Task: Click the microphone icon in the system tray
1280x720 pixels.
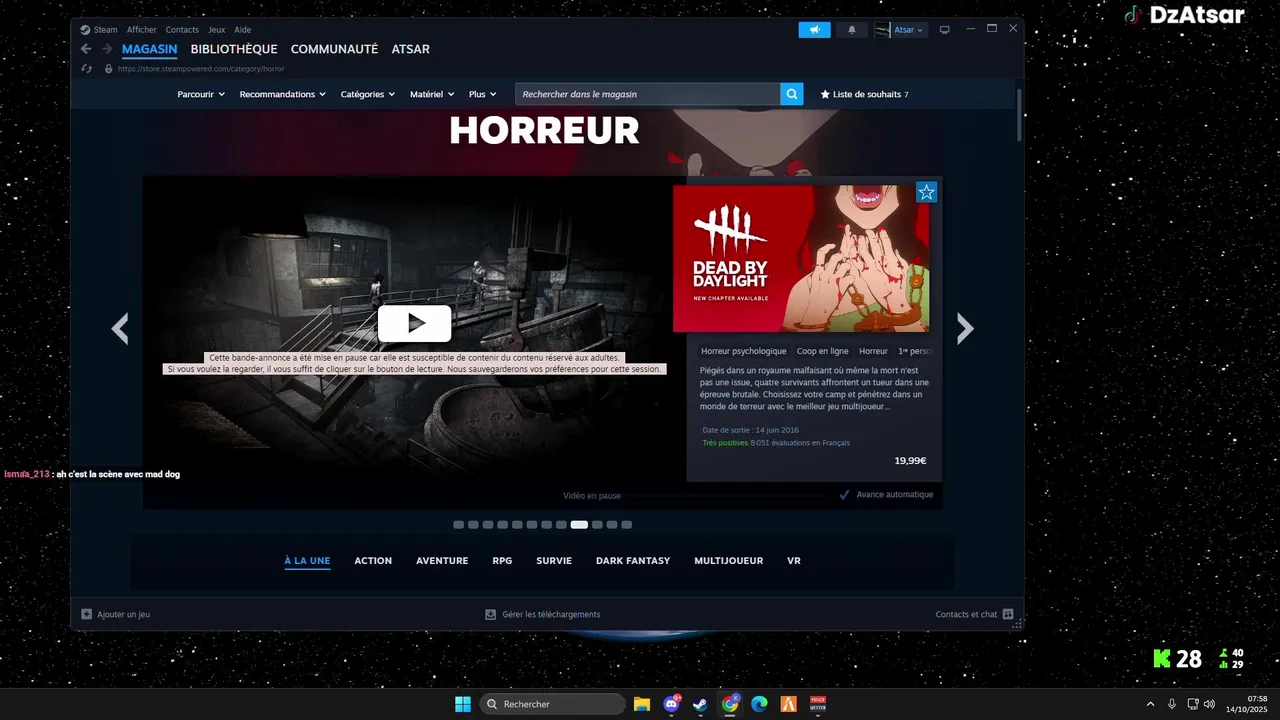Action: tap(1172, 704)
